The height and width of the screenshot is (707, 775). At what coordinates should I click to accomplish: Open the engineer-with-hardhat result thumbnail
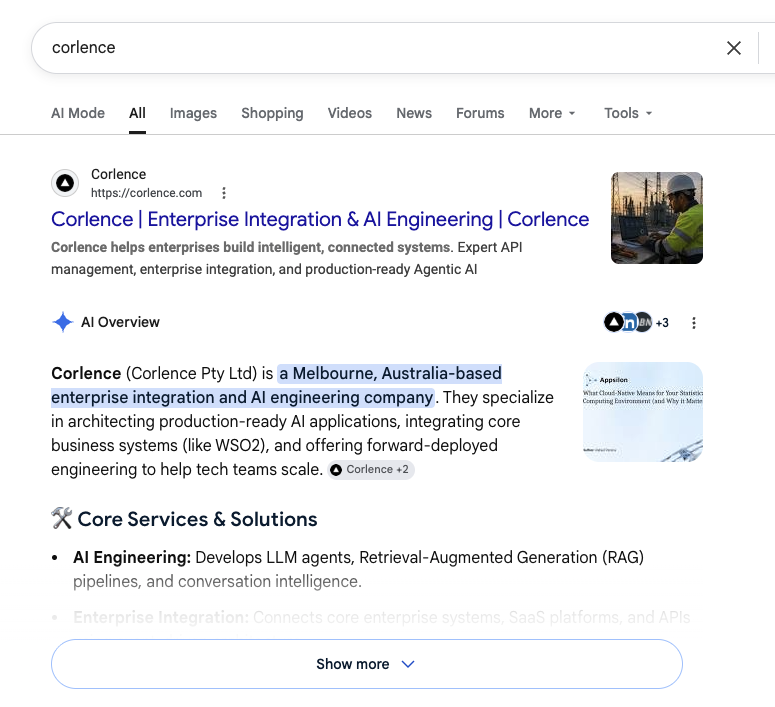656,218
